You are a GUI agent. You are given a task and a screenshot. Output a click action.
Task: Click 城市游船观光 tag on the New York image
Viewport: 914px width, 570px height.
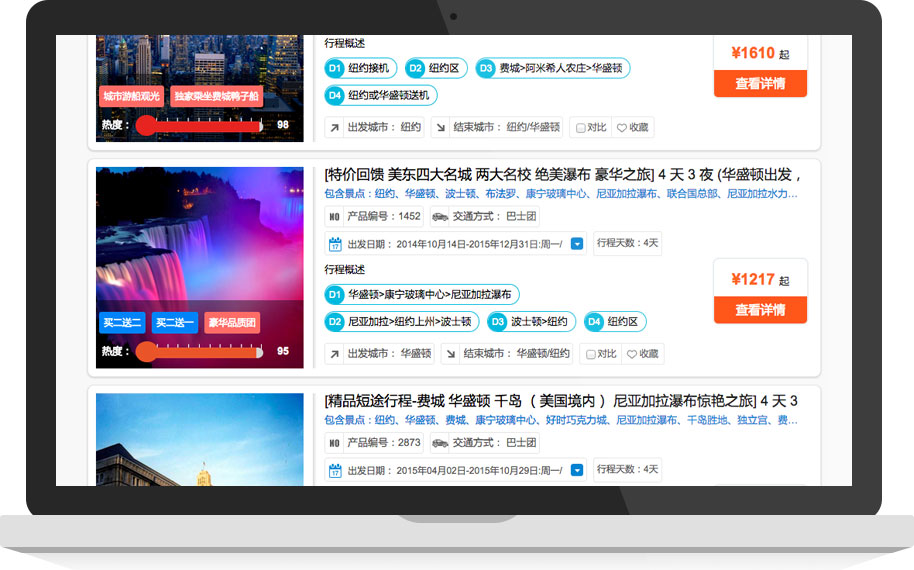pos(132,96)
